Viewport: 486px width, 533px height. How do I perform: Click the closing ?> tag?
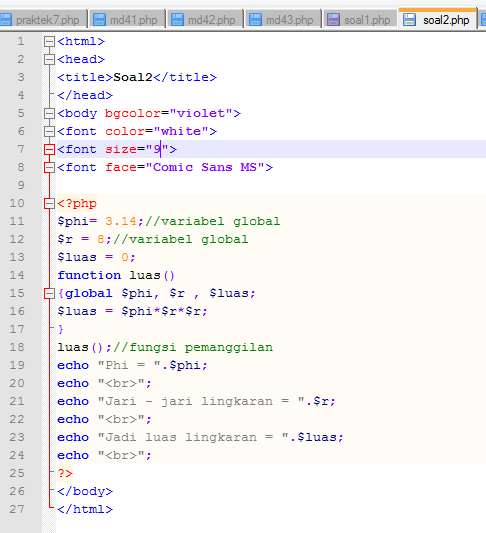pyautogui.click(x=65, y=473)
